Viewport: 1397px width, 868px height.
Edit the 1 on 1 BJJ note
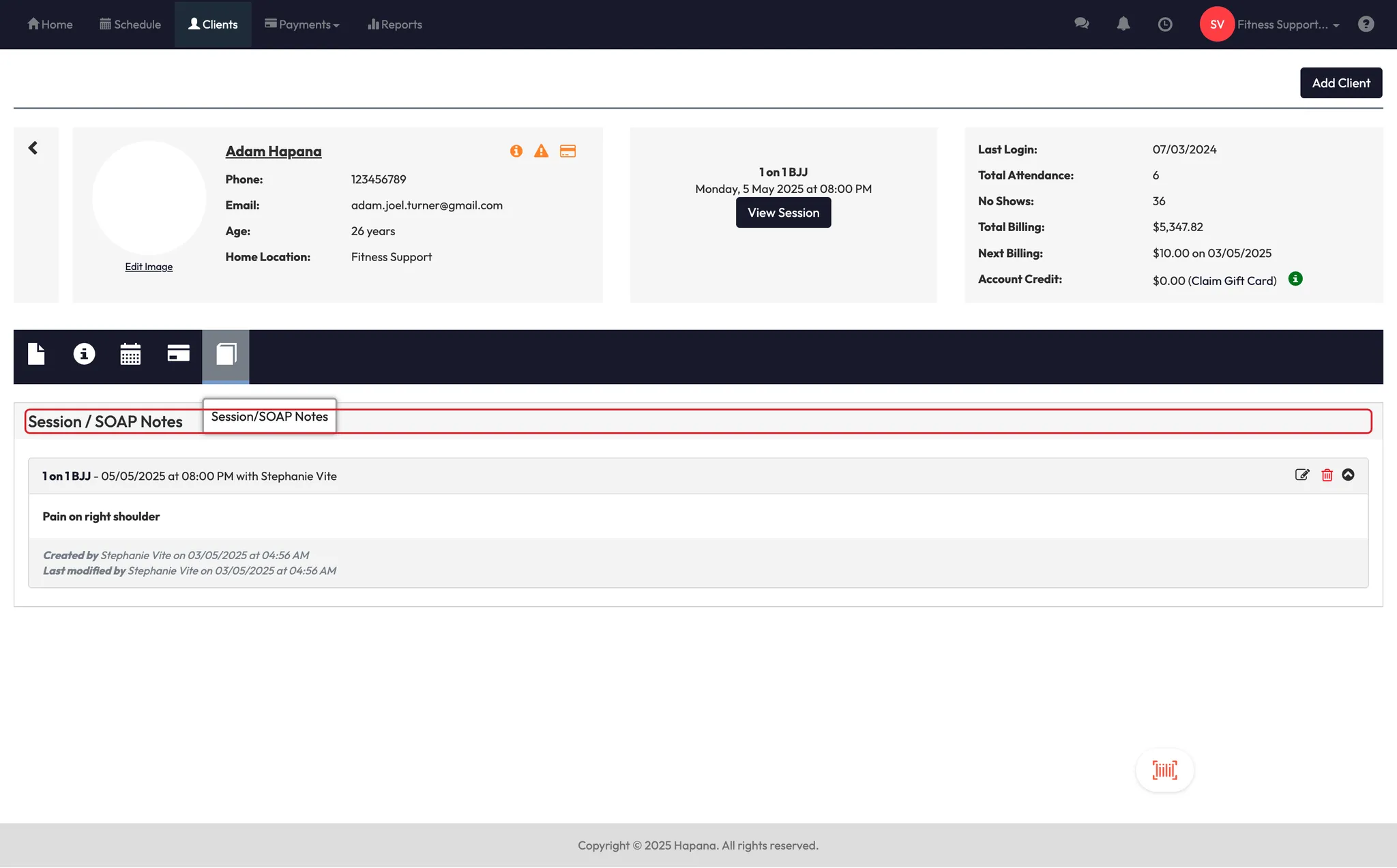pyautogui.click(x=1302, y=475)
